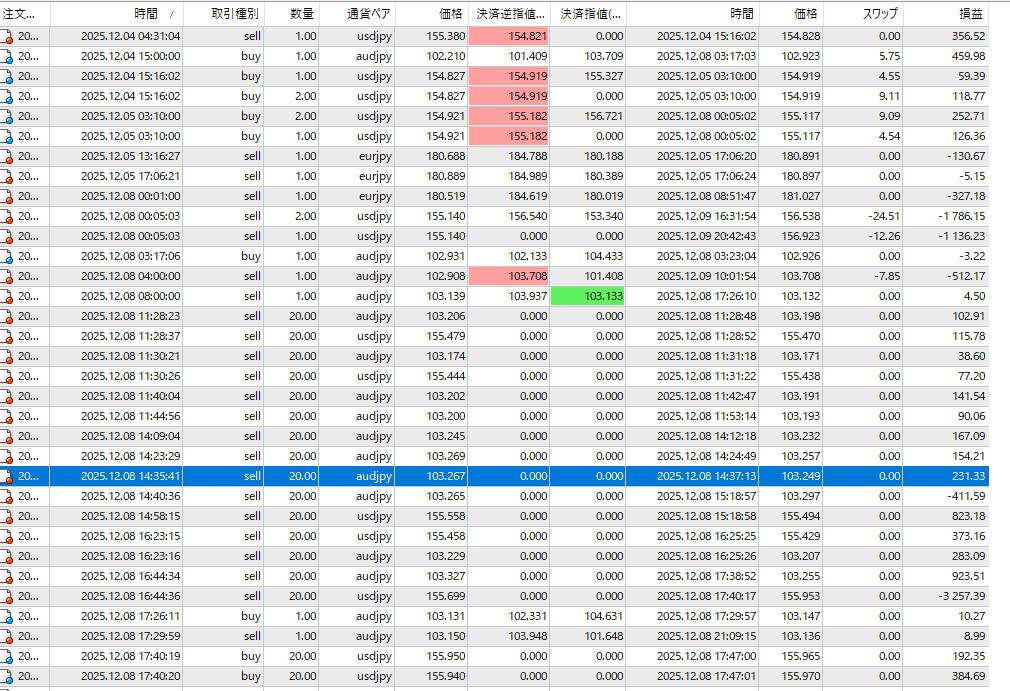Click the order icon of the 11:44:56 audjpy row

(7, 416)
